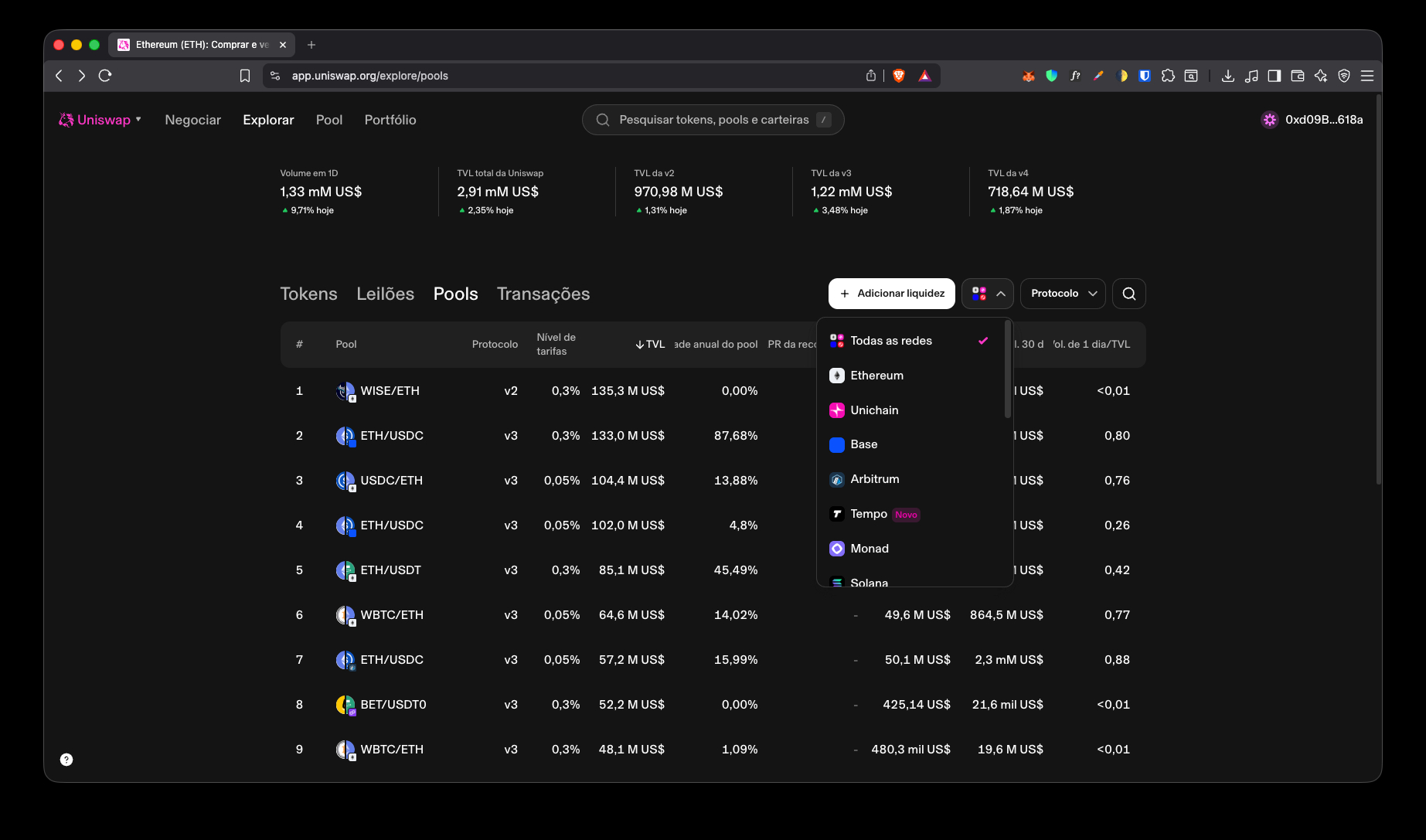1426x840 pixels.
Task: Open help question mark button
Action: (66, 760)
